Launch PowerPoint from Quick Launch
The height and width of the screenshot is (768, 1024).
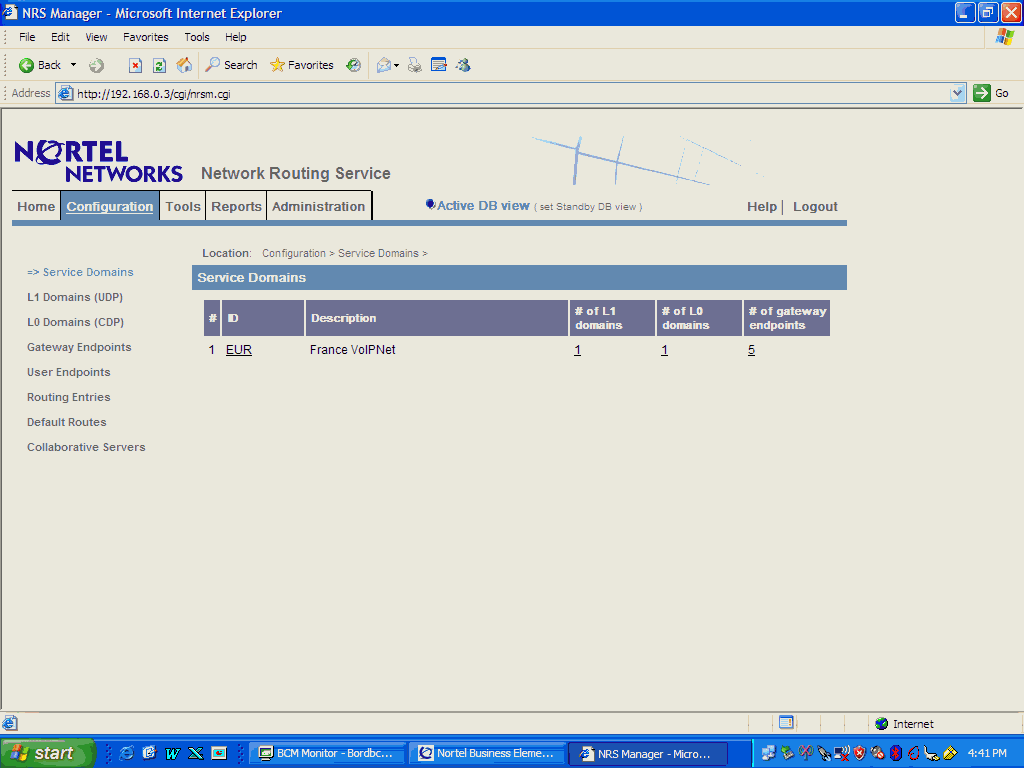pos(219,753)
